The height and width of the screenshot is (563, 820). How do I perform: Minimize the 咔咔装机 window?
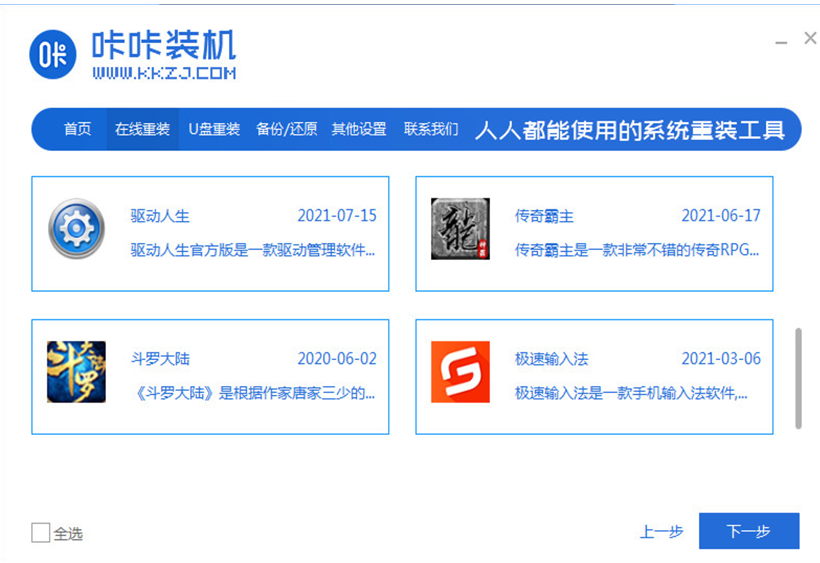[x=781, y=40]
